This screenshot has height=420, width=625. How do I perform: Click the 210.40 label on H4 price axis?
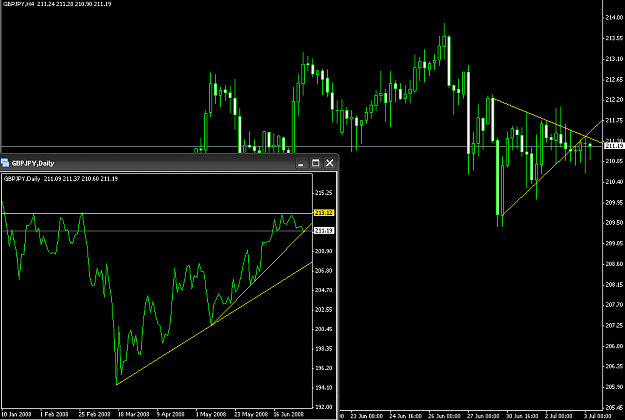click(614, 182)
